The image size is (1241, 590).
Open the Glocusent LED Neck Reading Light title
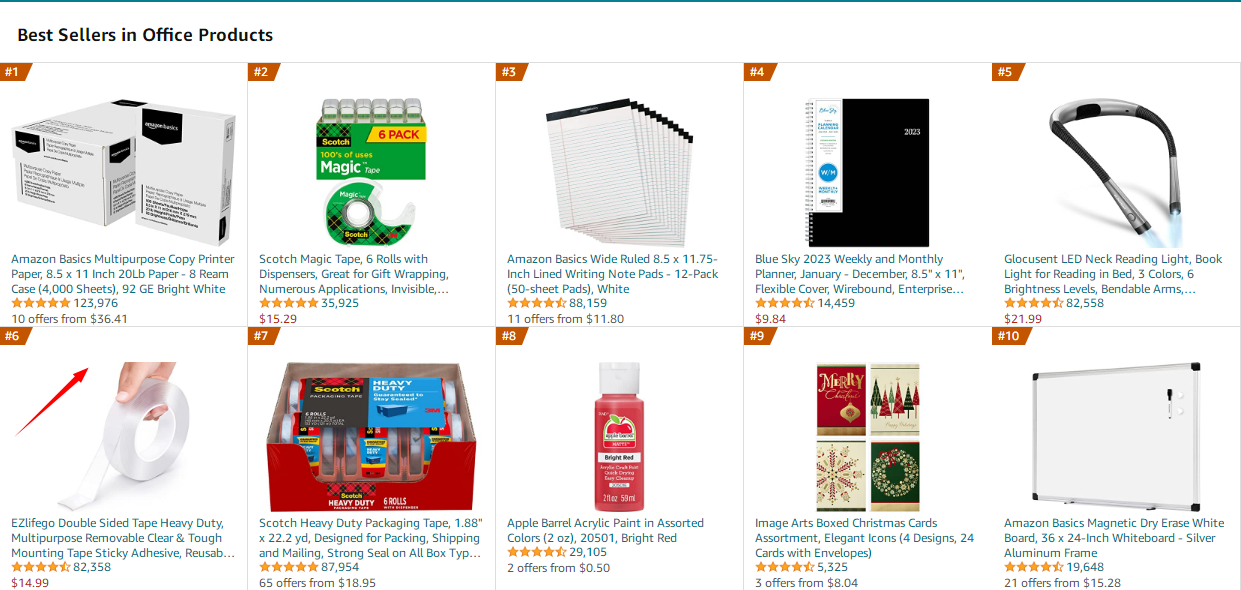click(x=1112, y=274)
